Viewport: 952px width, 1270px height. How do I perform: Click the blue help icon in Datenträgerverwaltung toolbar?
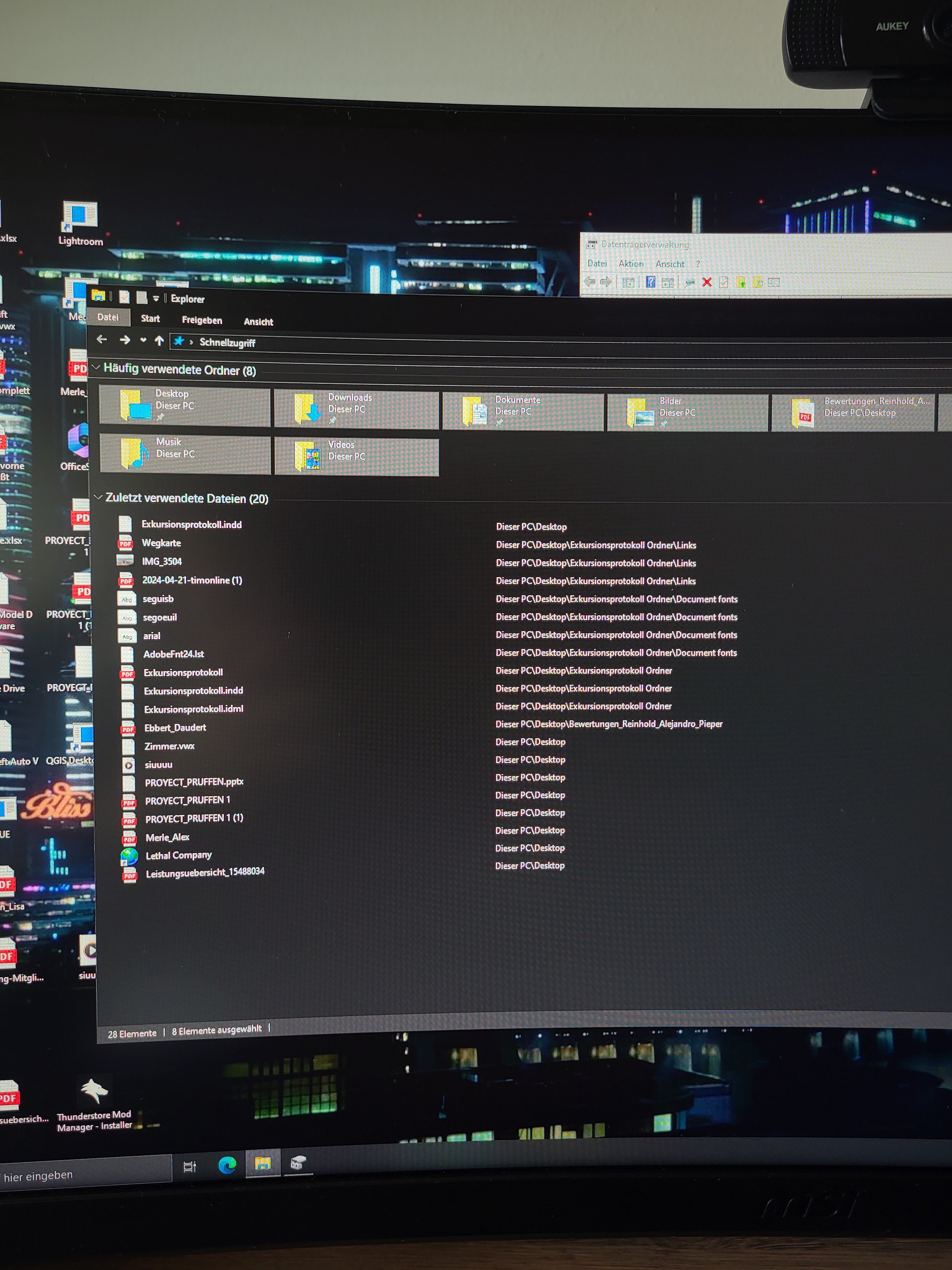pos(650,281)
